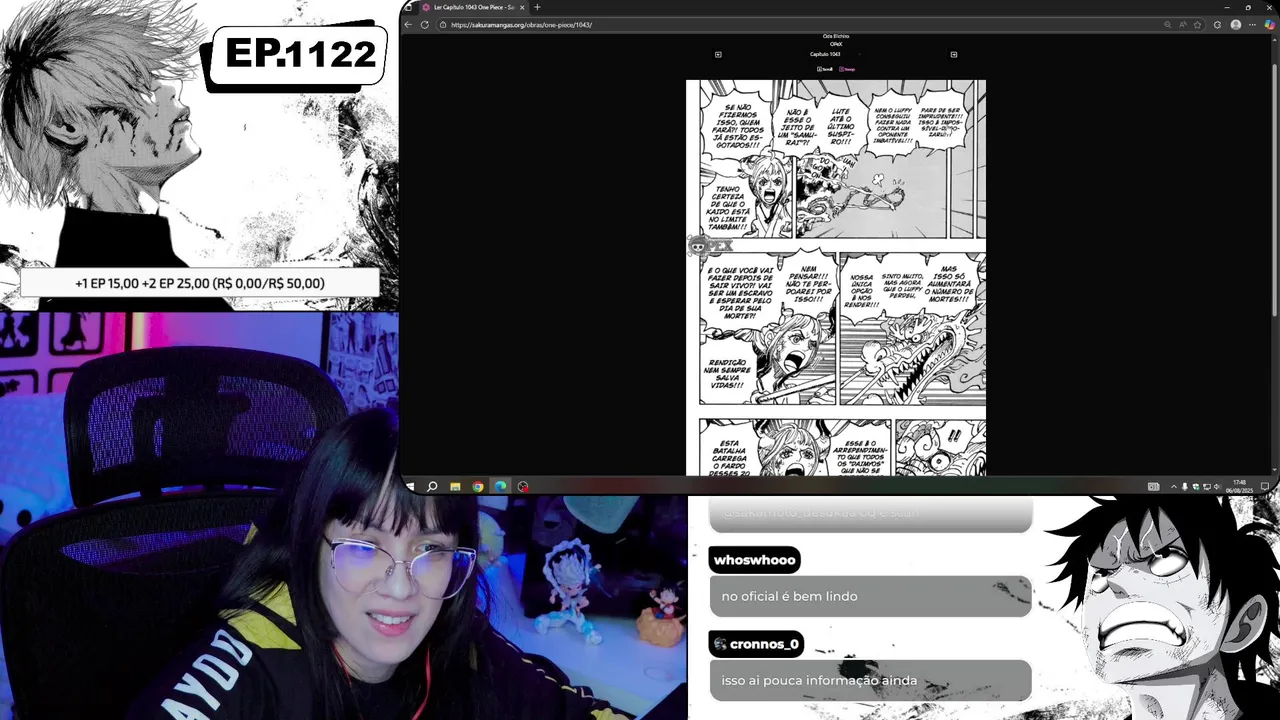Image resolution: width=1280 pixels, height=720 pixels.
Task: Open taskbar clock showing 17:48
Action: pos(1239,486)
